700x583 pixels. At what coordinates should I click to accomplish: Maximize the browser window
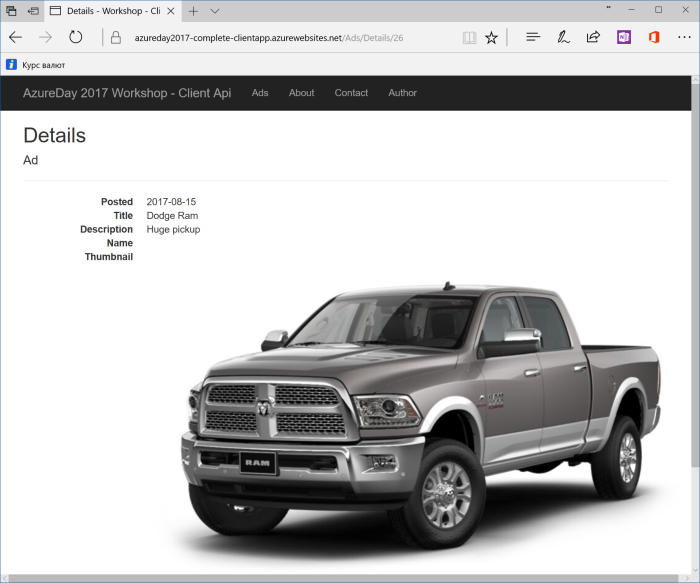coord(658,10)
